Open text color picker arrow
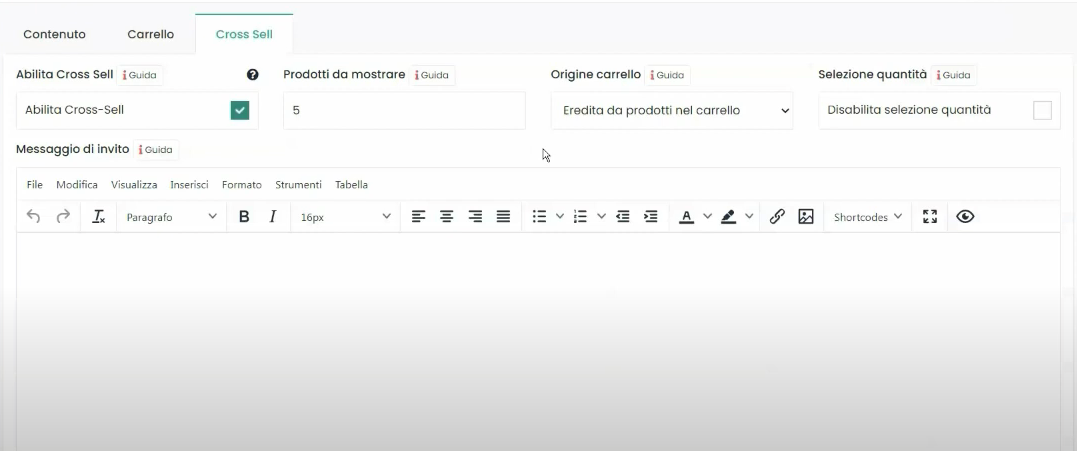 [x=707, y=216]
